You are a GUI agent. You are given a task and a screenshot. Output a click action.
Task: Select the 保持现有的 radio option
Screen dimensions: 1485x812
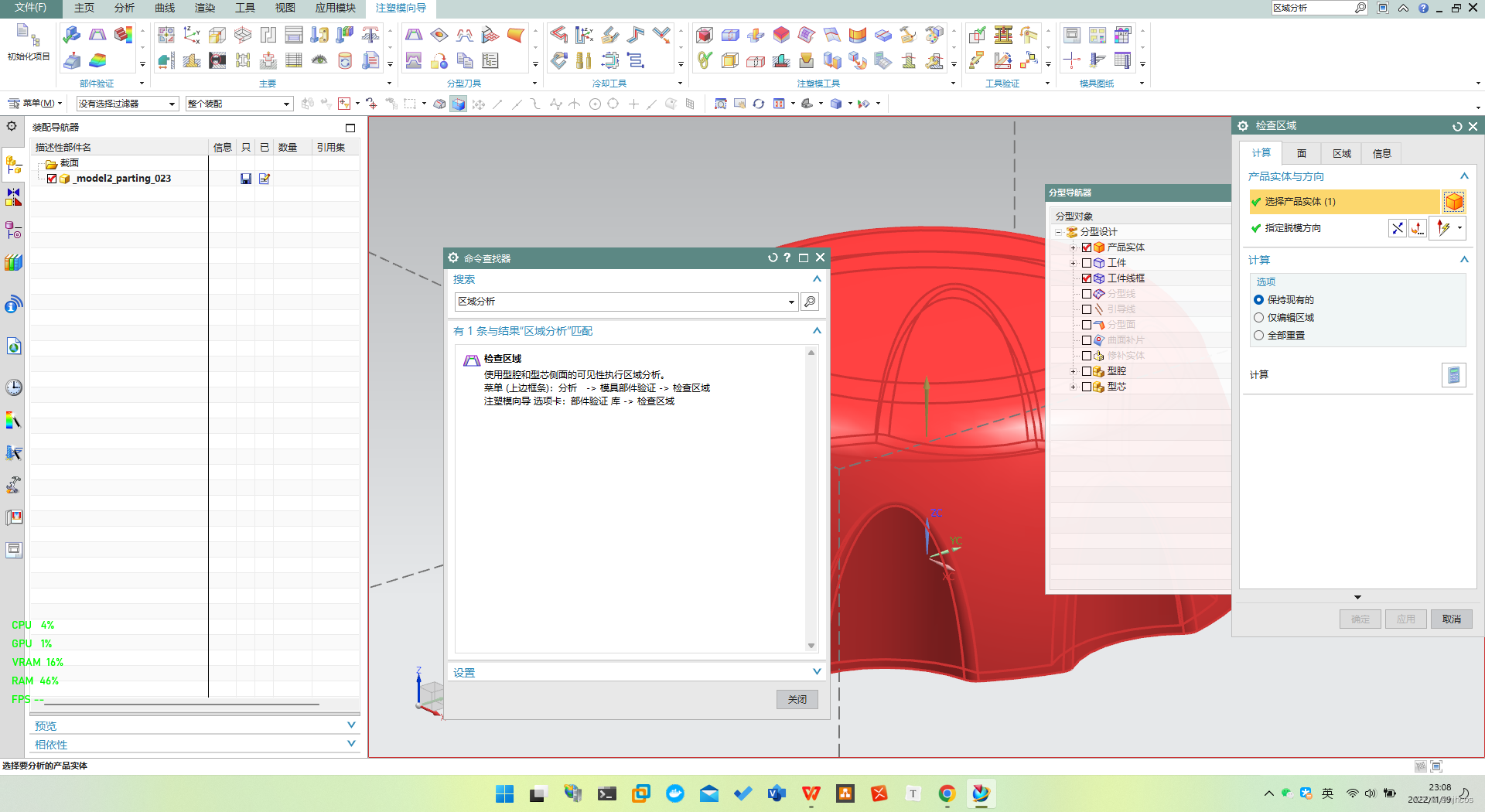tap(1258, 300)
